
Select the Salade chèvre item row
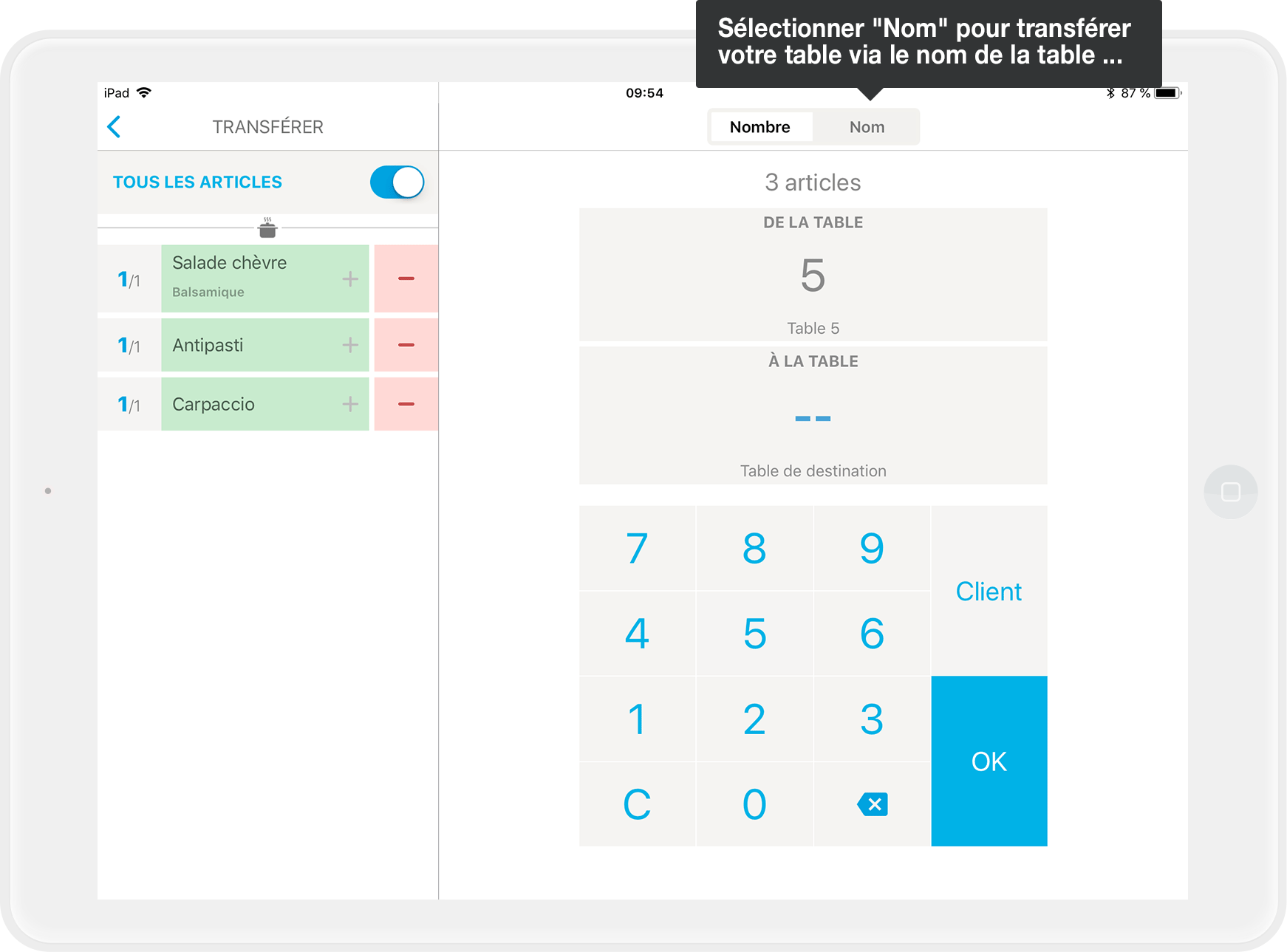265,278
